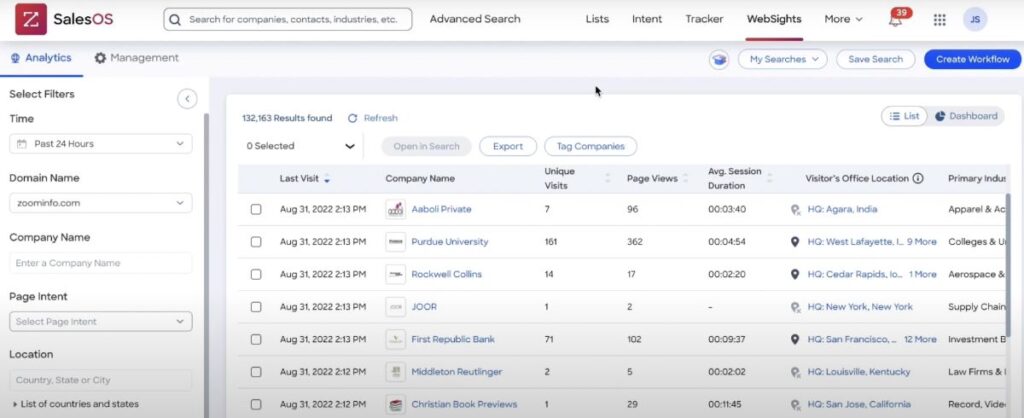Sort by the Last Visit arrow
Image resolution: width=1024 pixels, height=418 pixels.
327,179
